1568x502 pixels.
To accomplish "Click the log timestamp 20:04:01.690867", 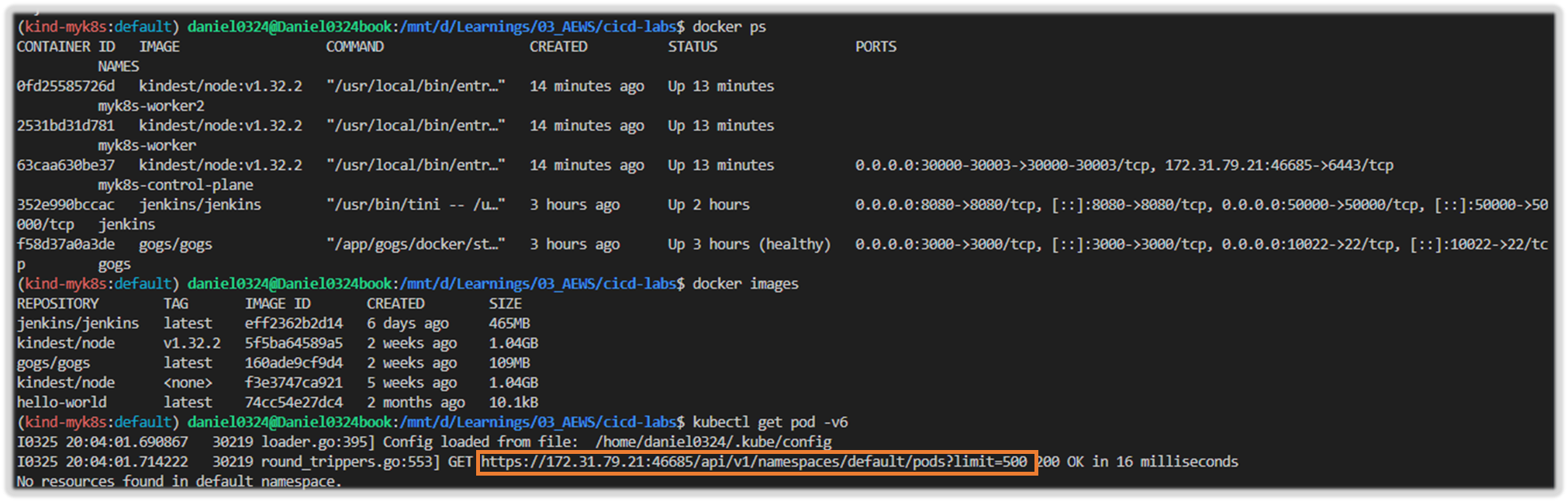I will (x=126, y=442).
